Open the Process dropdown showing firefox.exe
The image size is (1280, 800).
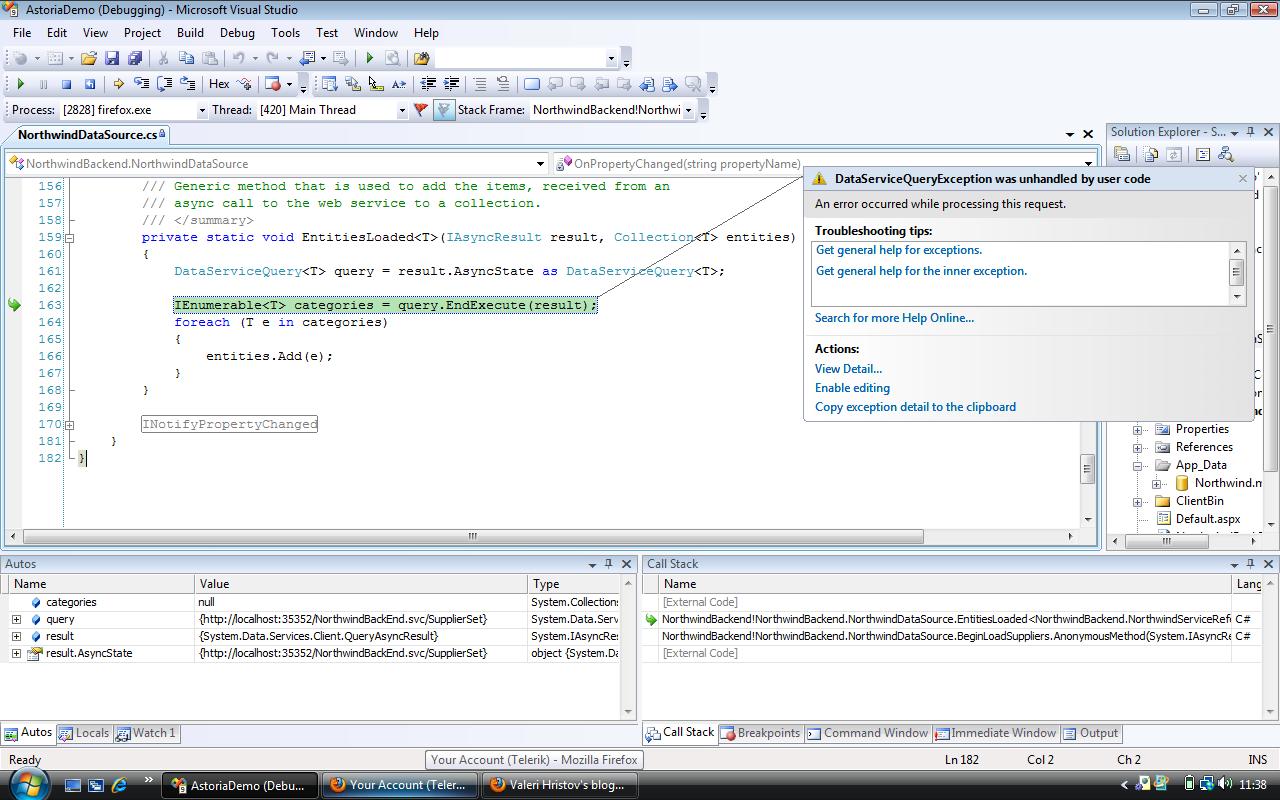(x=133, y=110)
